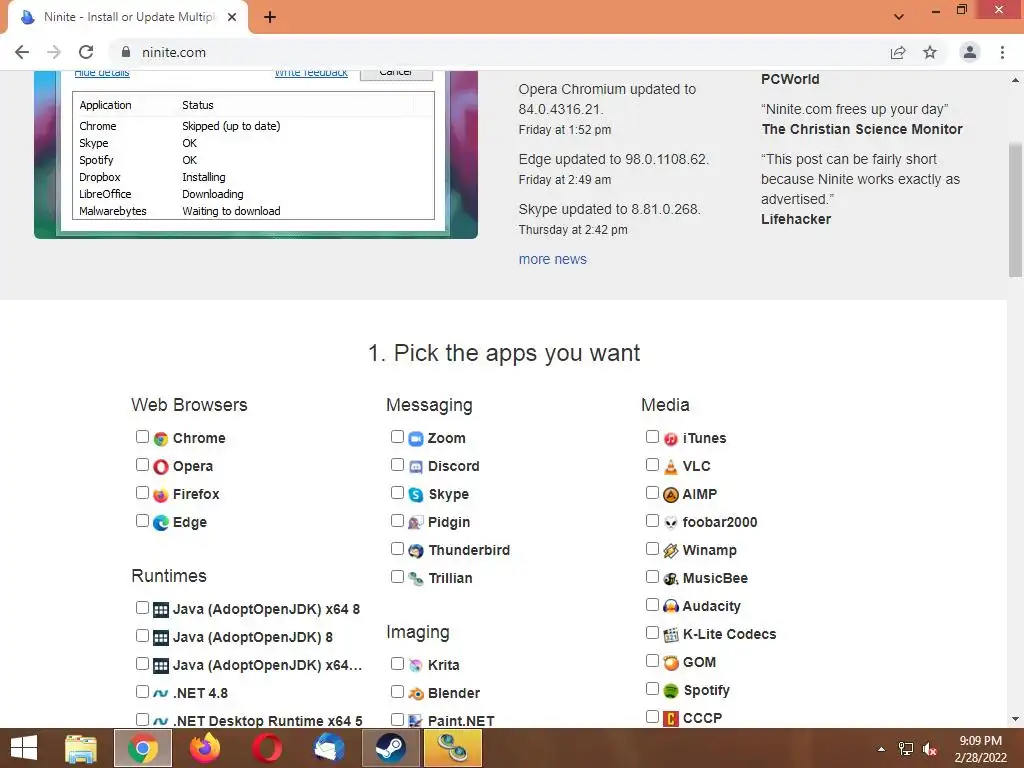This screenshot has width=1024, height=768.
Task: Open a new browser tab
Action: 270,17
